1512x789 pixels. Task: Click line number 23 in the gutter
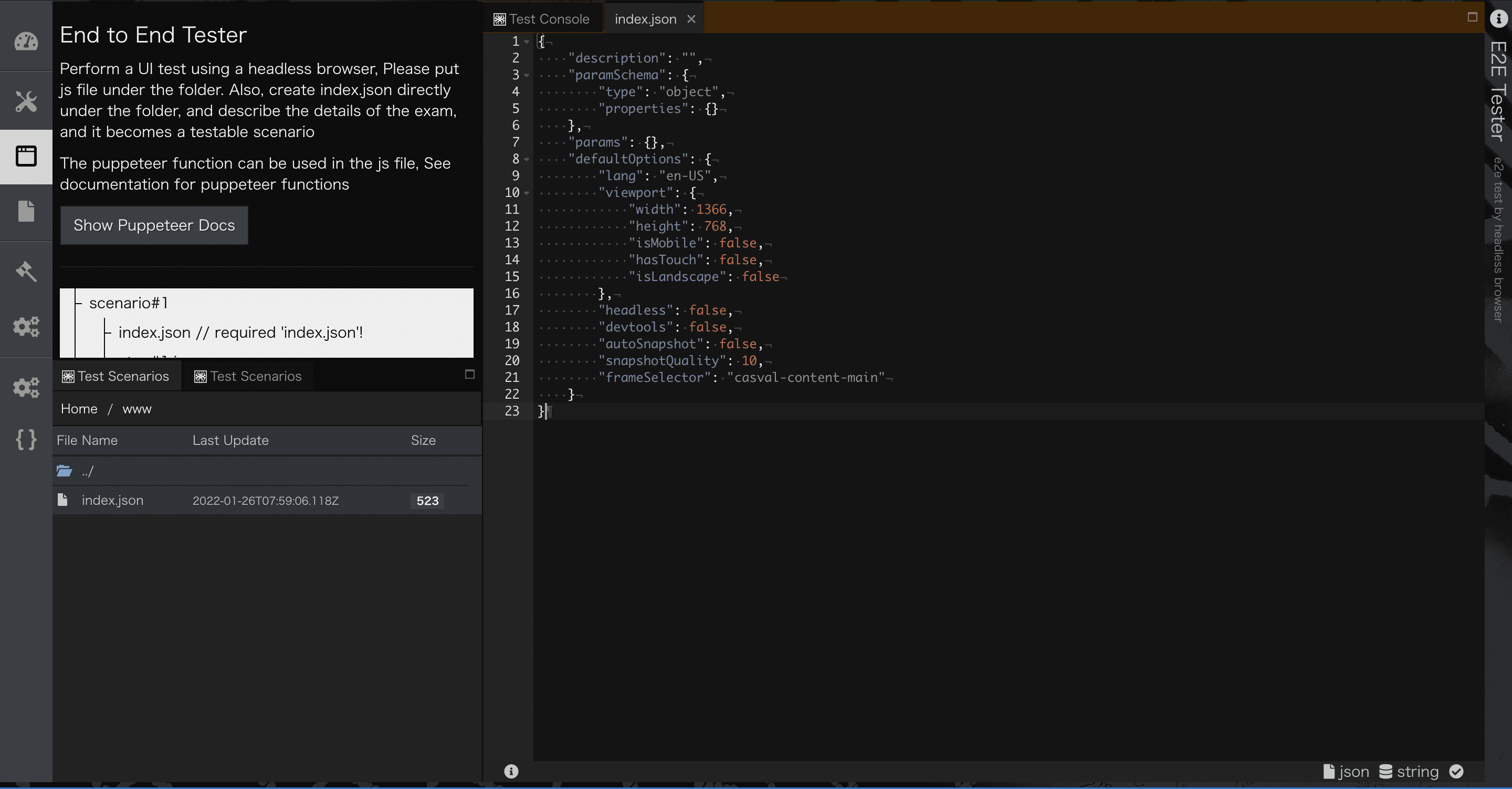pos(512,411)
